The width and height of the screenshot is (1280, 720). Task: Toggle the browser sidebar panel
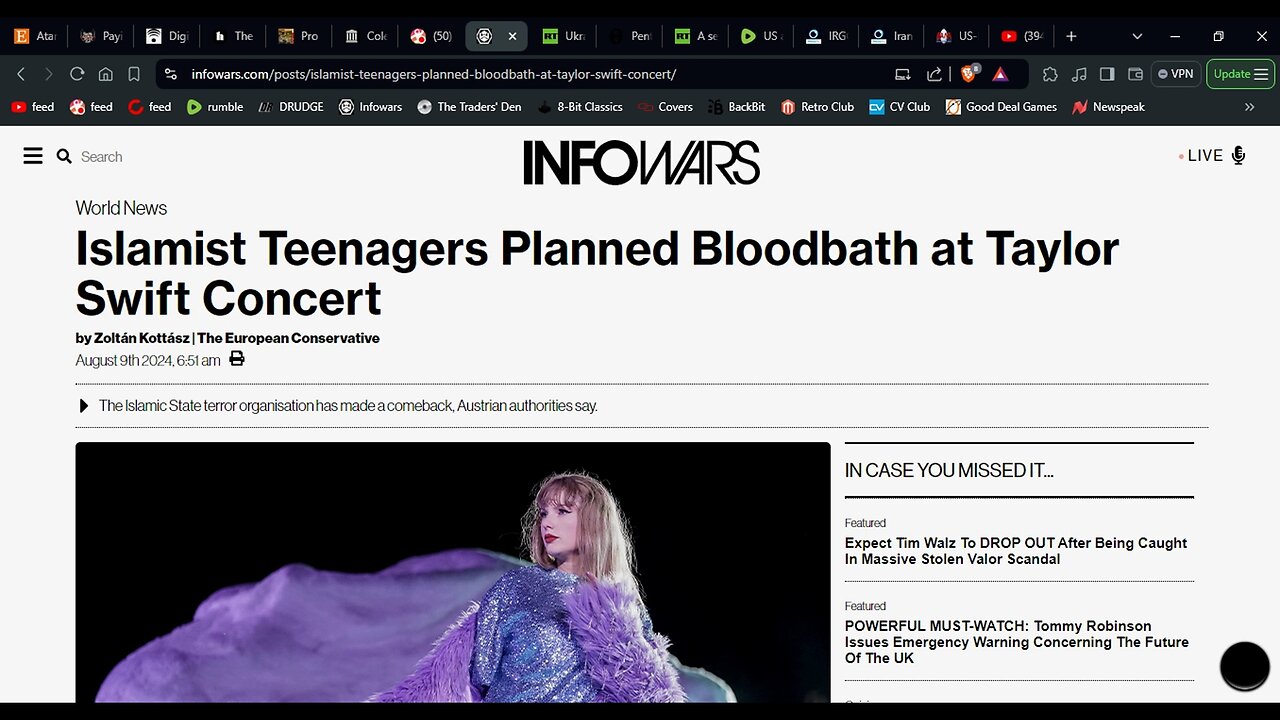coord(1107,74)
